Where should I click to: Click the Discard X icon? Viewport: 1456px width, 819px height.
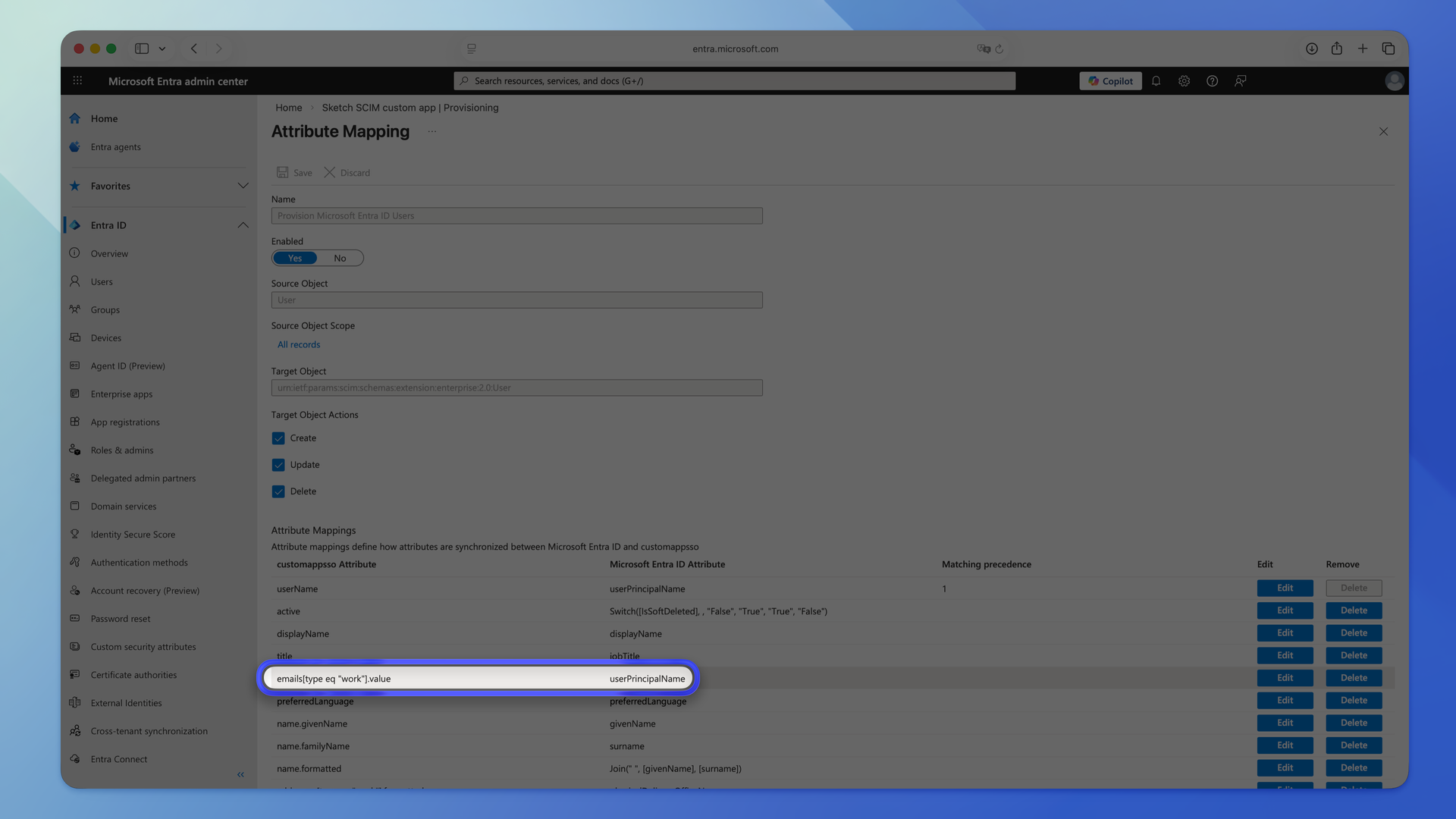pos(330,172)
